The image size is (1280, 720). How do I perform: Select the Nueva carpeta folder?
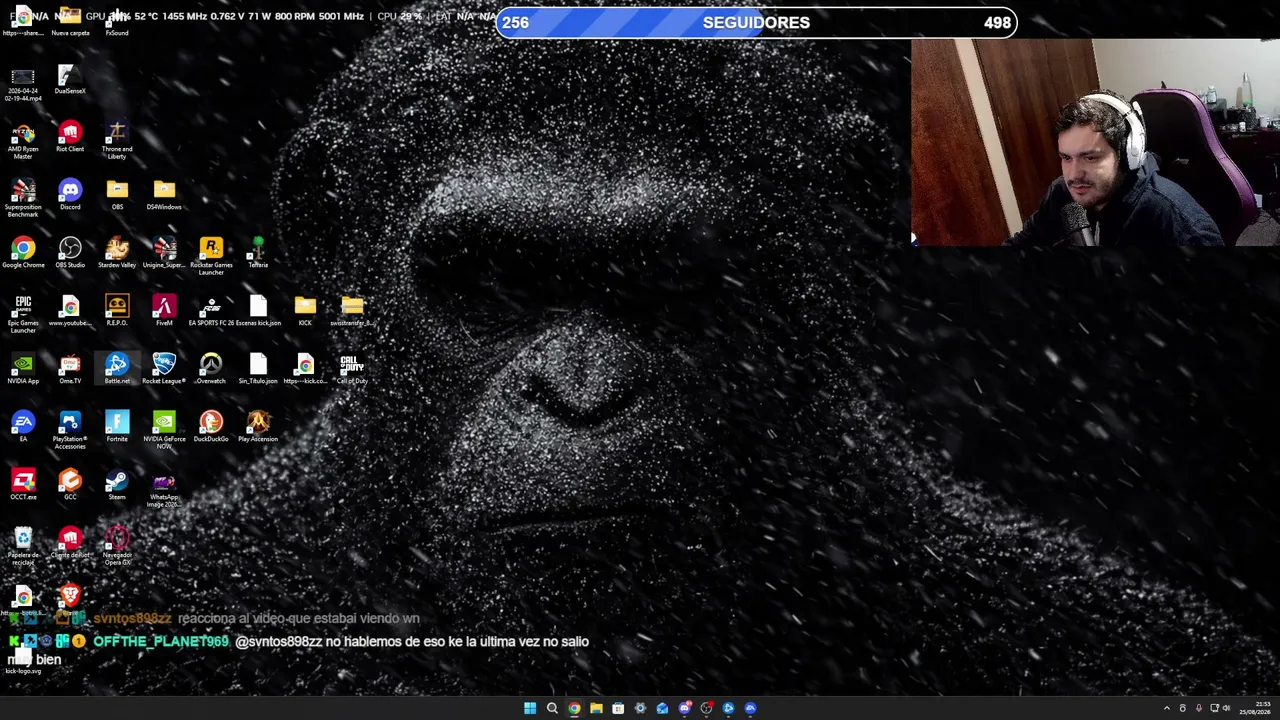(70, 22)
